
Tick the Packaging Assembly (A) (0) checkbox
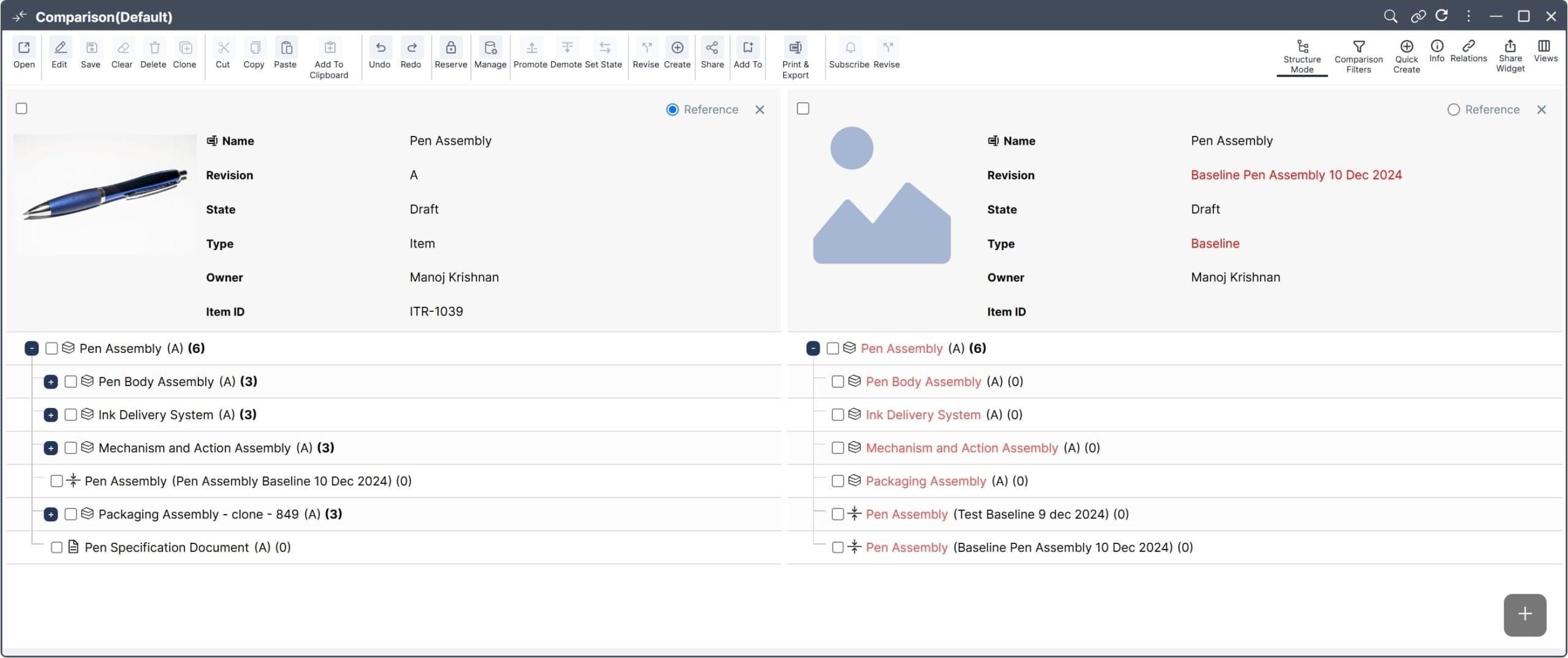click(x=837, y=481)
